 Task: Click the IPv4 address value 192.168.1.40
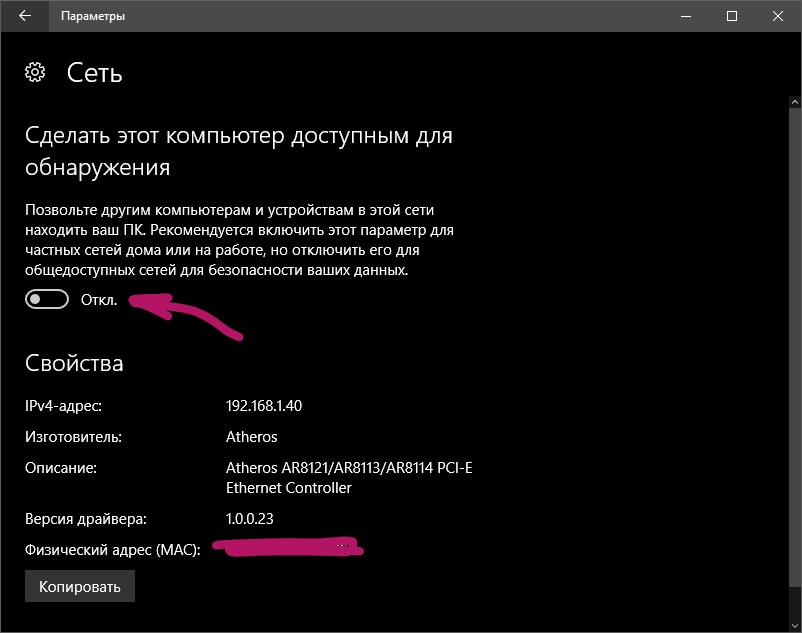(264, 406)
